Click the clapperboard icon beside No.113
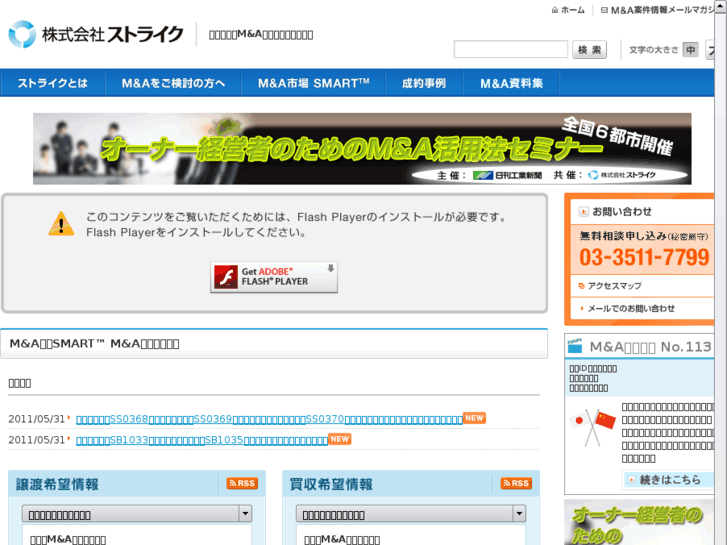This screenshot has width=727, height=545. (575, 346)
